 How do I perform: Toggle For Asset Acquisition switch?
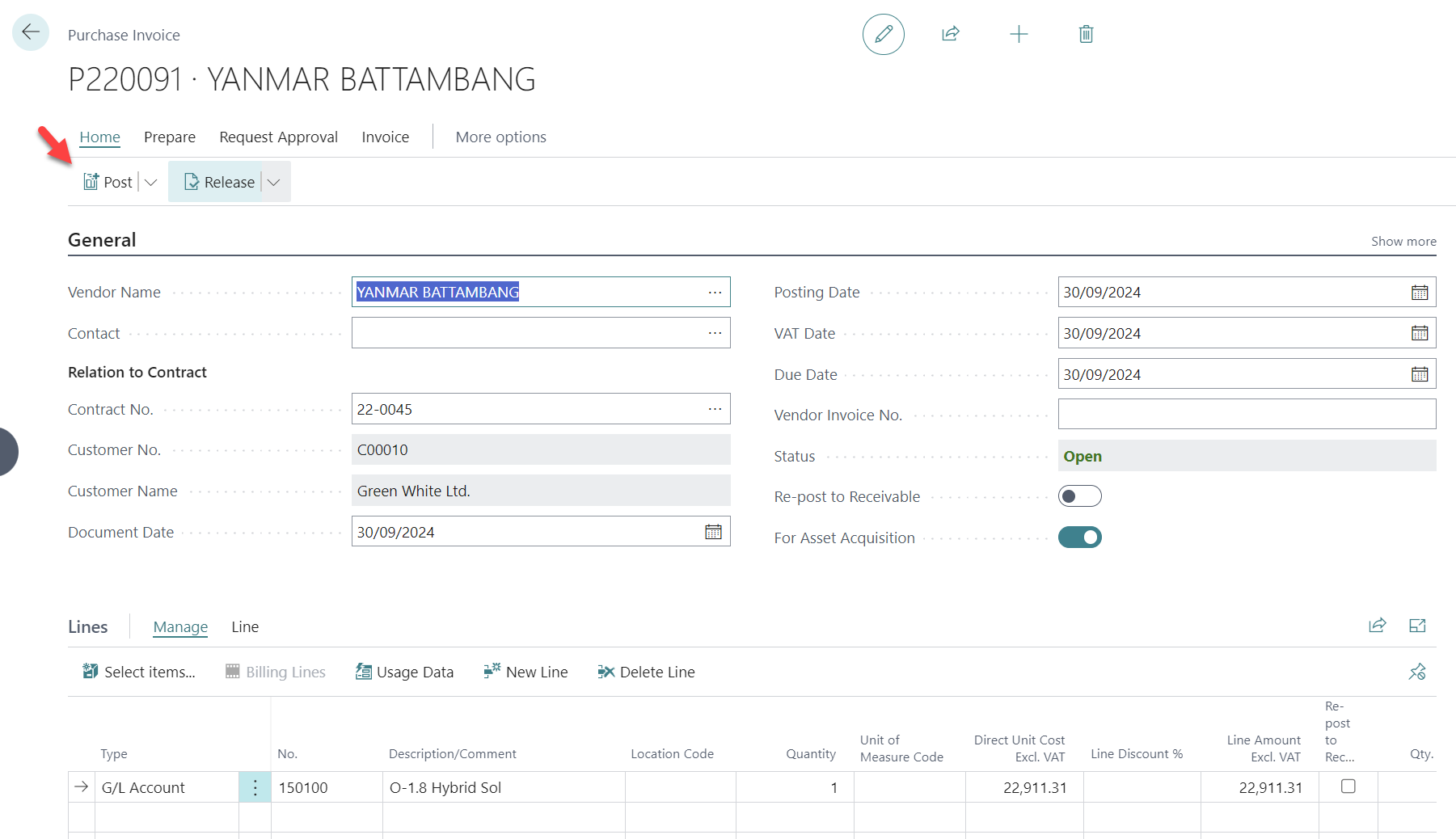(x=1079, y=538)
